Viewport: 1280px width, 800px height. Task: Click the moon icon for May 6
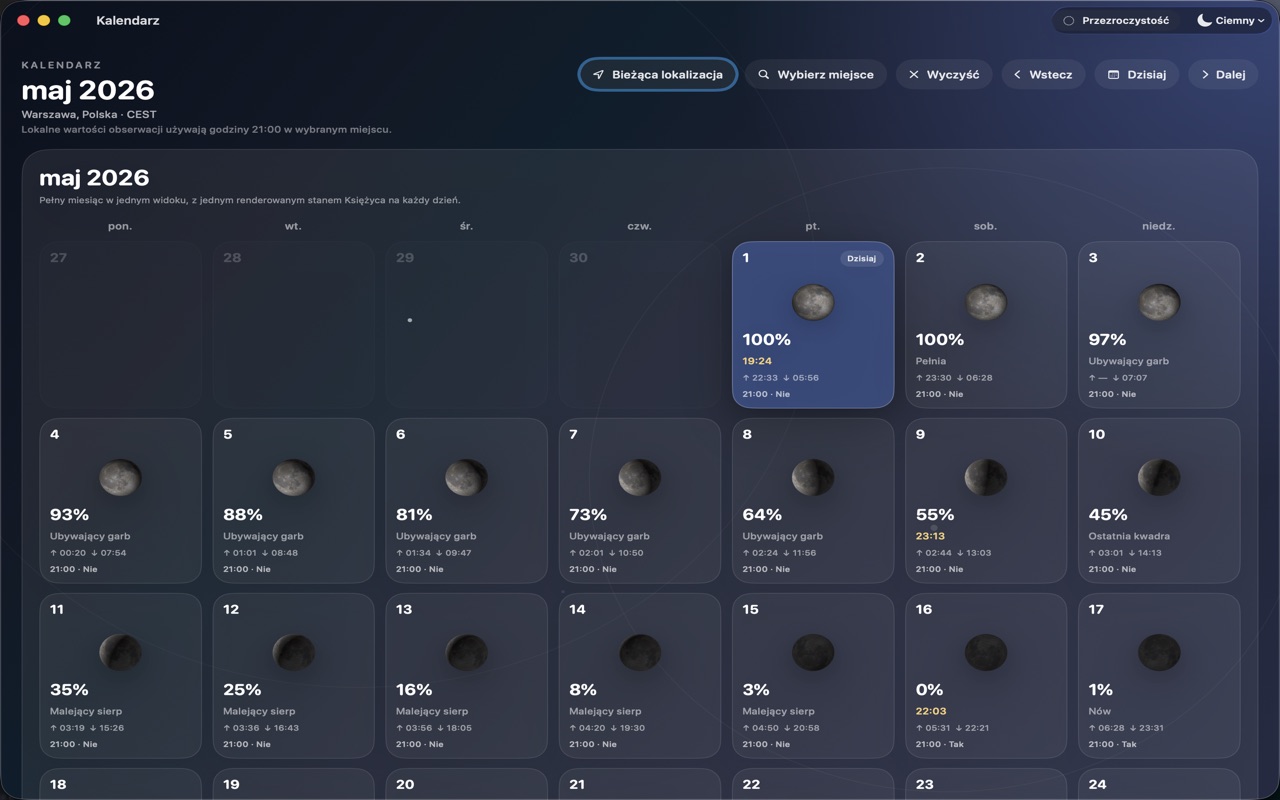(x=466, y=477)
